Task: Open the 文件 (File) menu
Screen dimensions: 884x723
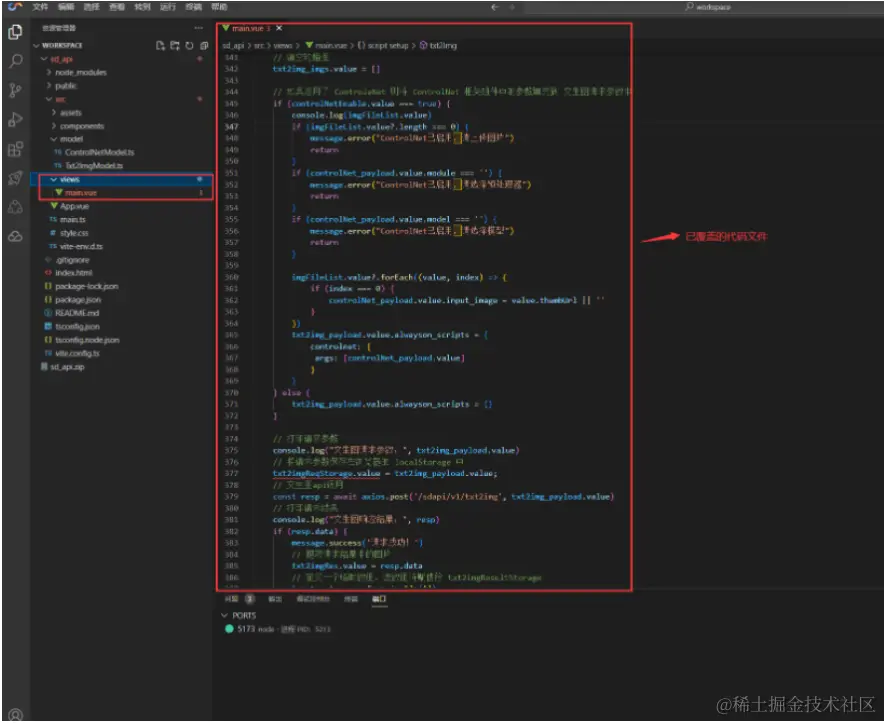Action: [39, 7]
